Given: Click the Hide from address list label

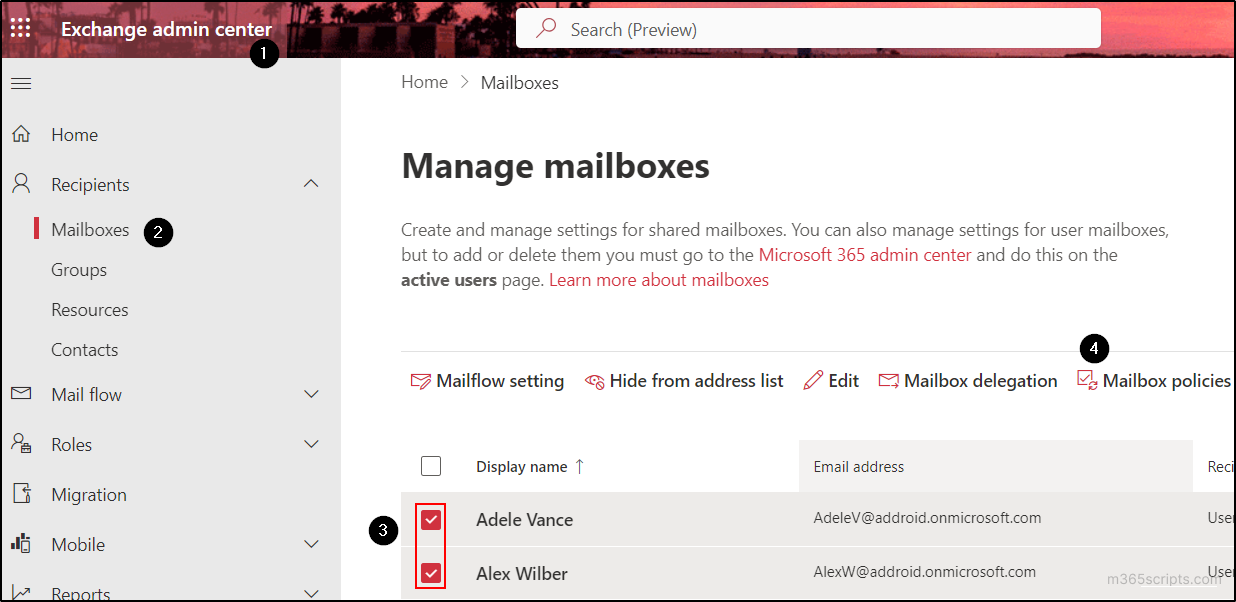Looking at the screenshot, I should [697, 381].
